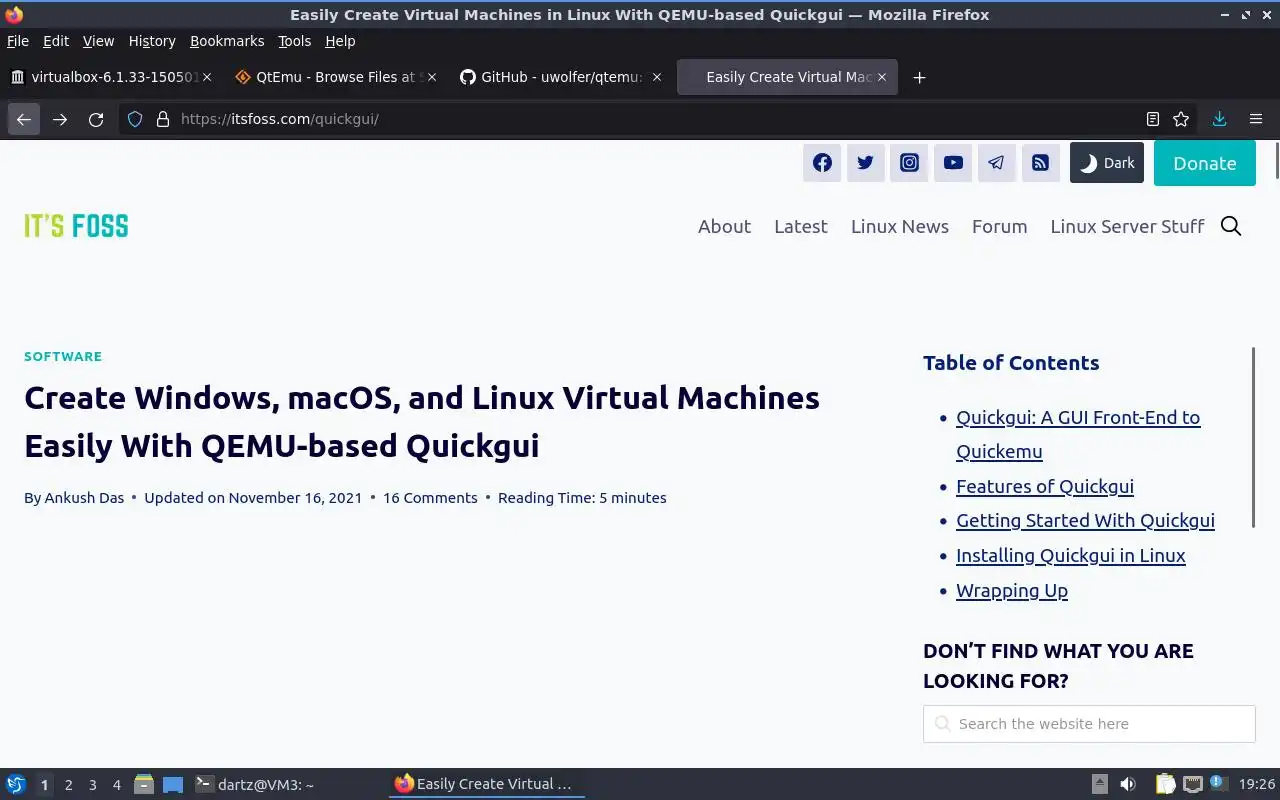Open the Latest nav link

(801, 226)
